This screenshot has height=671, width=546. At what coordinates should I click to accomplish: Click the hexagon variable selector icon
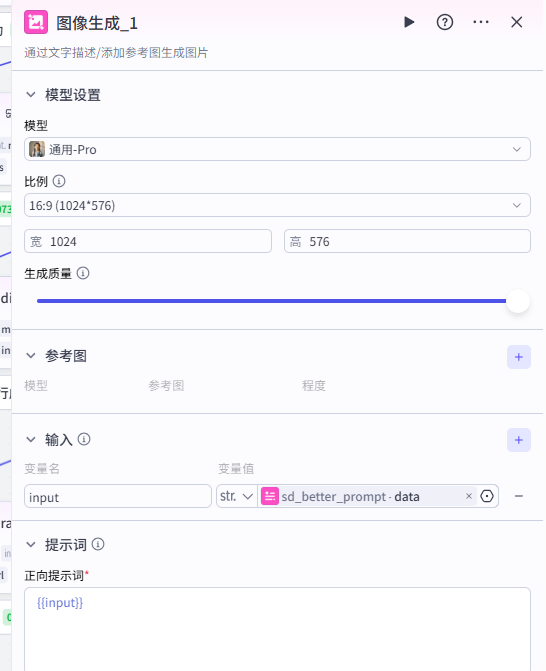[487, 496]
